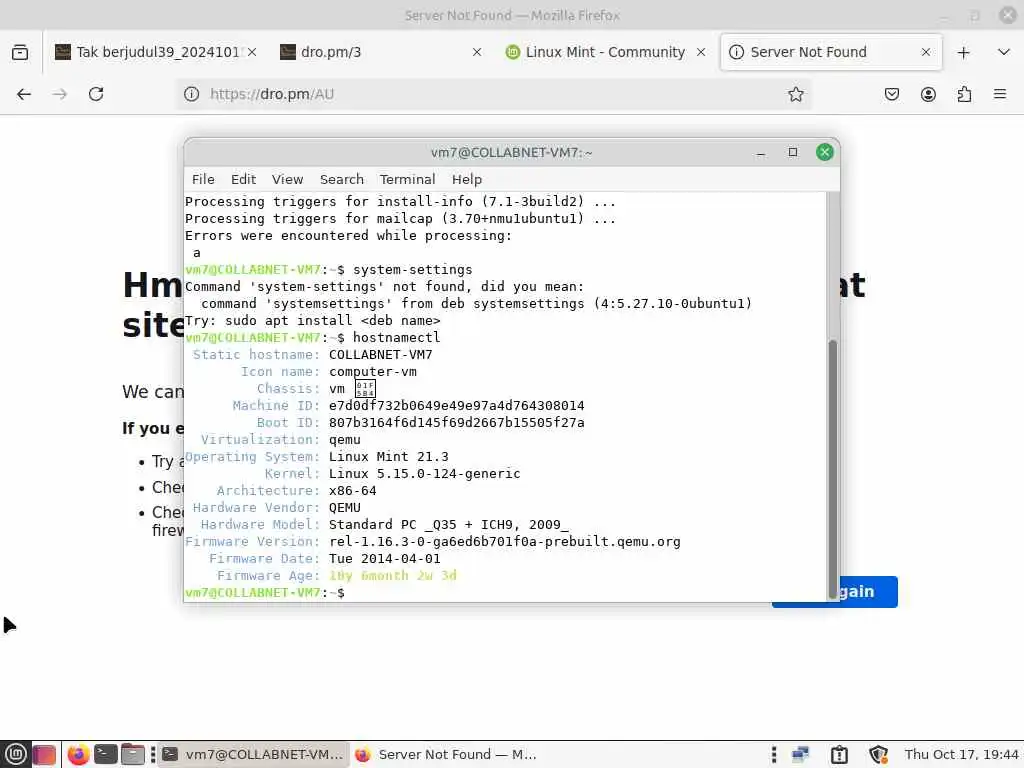
Task: Open new tab with plus button
Action: tap(963, 52)
